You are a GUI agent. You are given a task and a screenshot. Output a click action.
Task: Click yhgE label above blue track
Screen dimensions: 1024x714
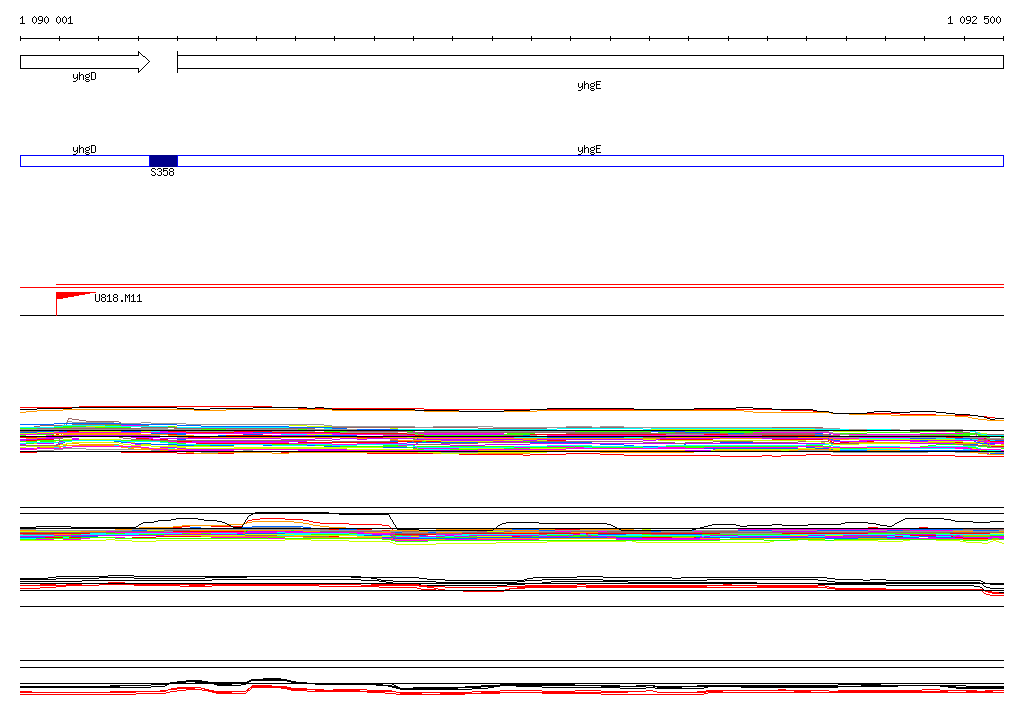(589, 150)
